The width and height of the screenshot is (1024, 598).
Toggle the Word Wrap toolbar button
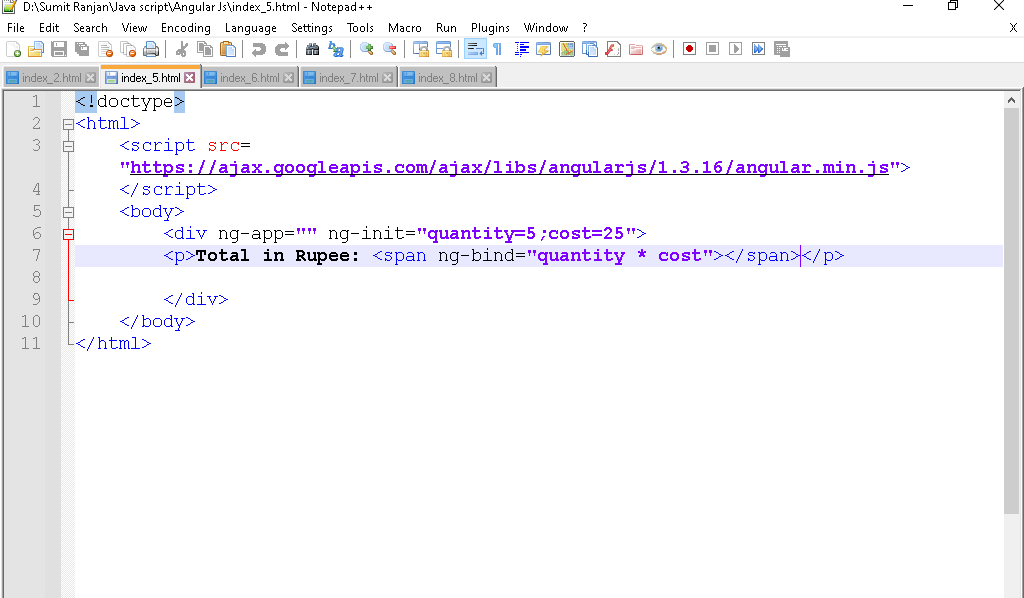click(x=475, y=49)
